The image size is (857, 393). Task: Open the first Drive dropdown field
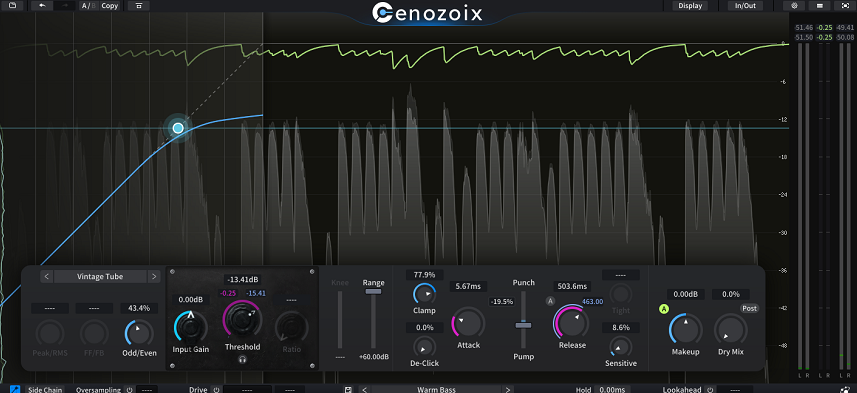(248, 390)
